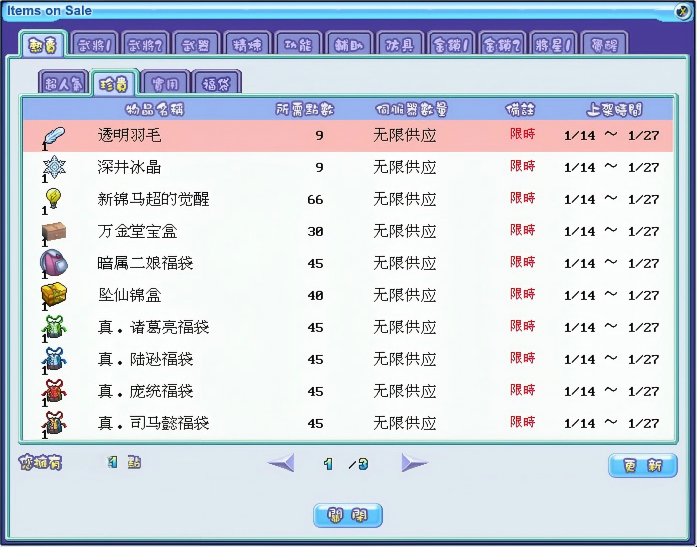Screen dimensions: 697x547
Task: Go to previous page with left arrow
Action: coord(282,463)
